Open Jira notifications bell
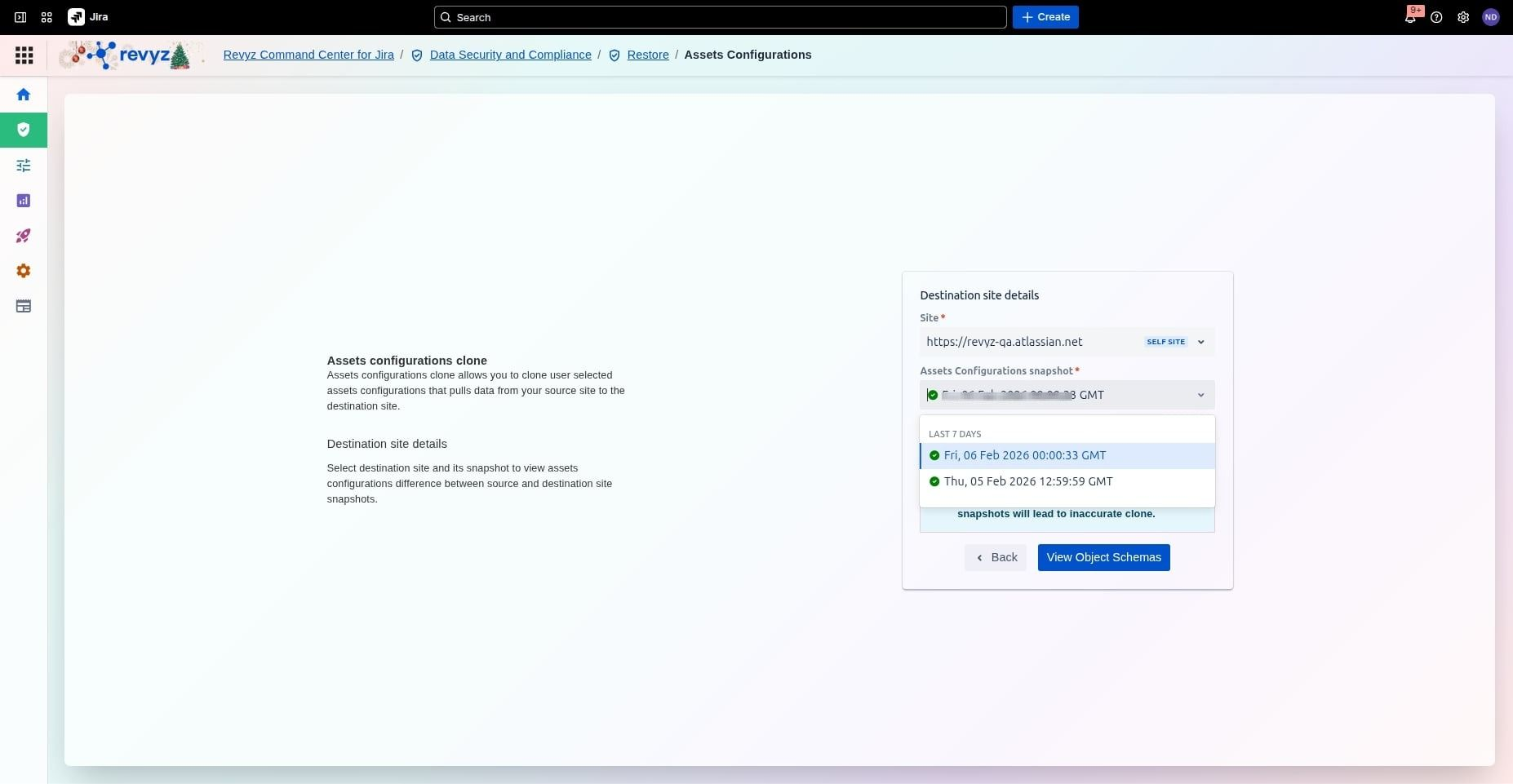 coord(1409,17)
